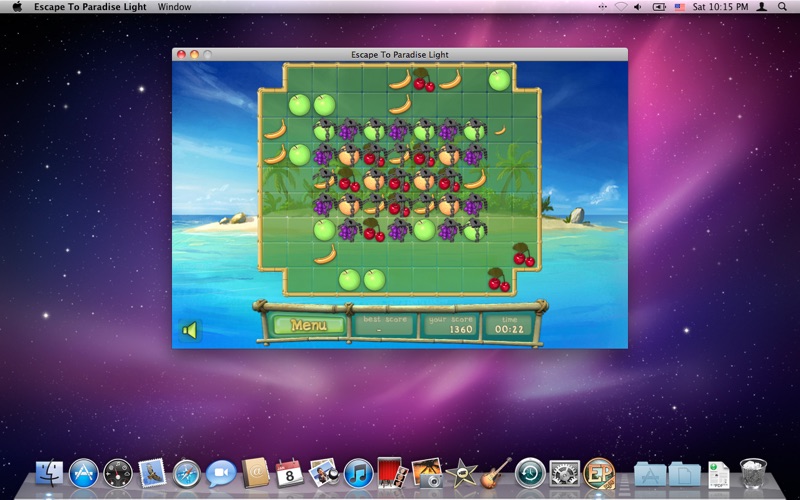Launch iTunes from the Dock
Image resolution: width=800 pixels, height=500 pixels.
coord(358,473)
